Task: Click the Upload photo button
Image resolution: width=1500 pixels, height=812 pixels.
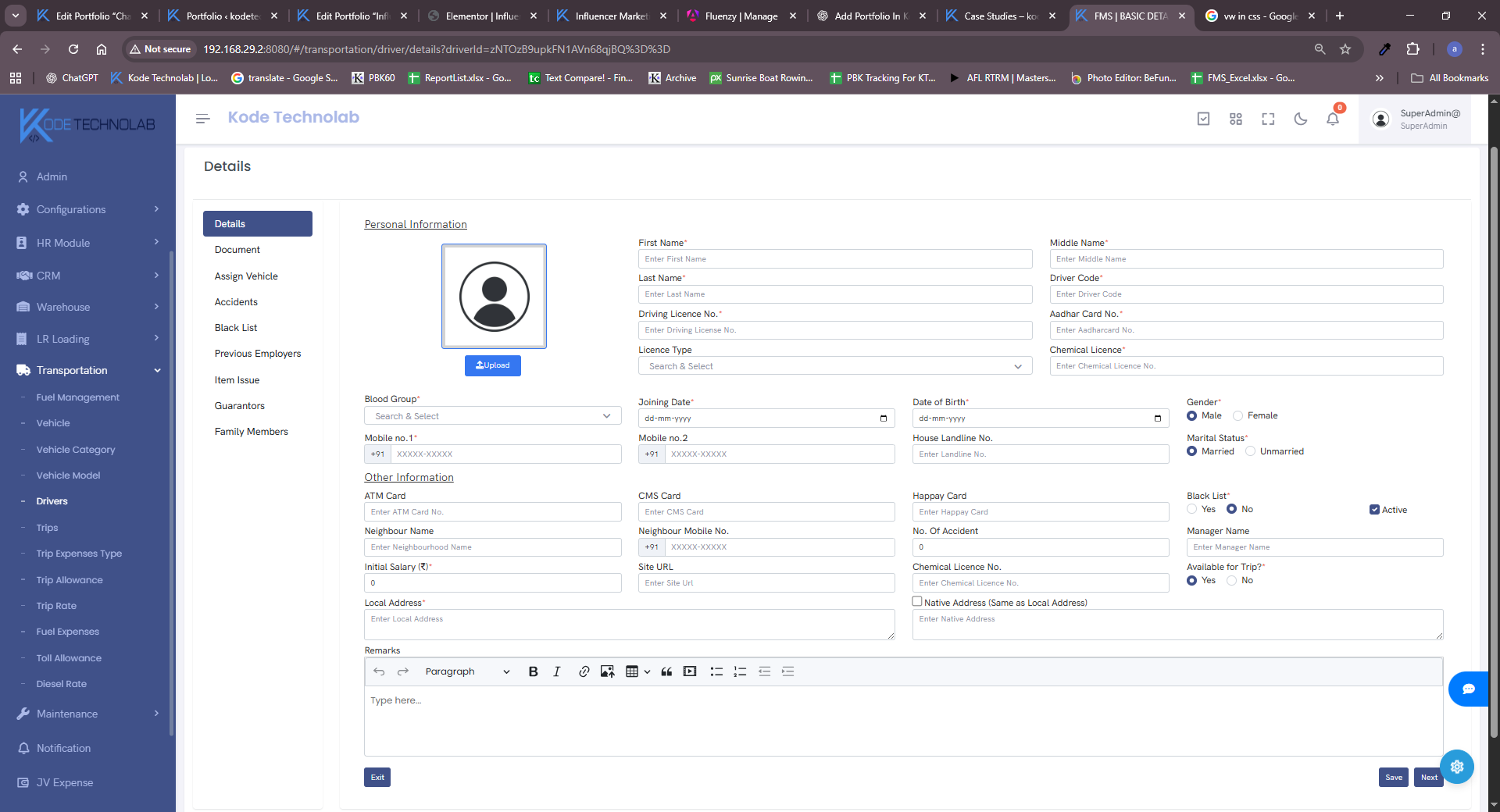Action: (493, 365)
